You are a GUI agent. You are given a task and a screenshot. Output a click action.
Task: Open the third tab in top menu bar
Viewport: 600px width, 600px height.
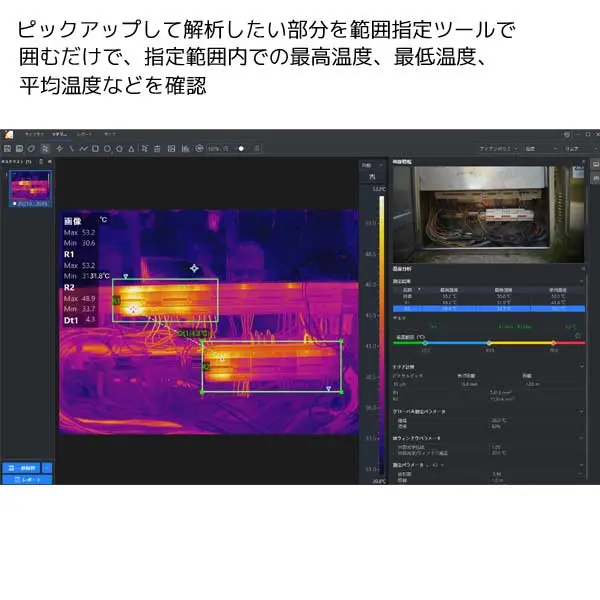(x=84, y=134)
